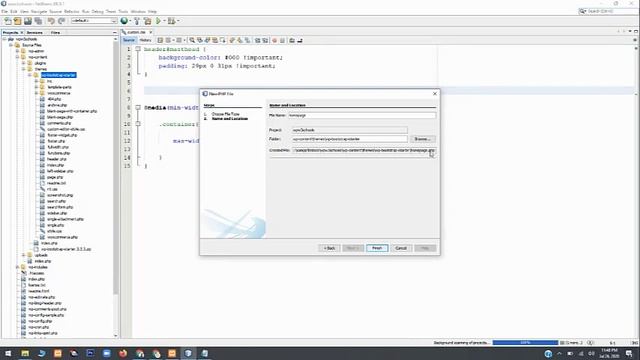Collapse the code fold on line 1

click(138, 49)
